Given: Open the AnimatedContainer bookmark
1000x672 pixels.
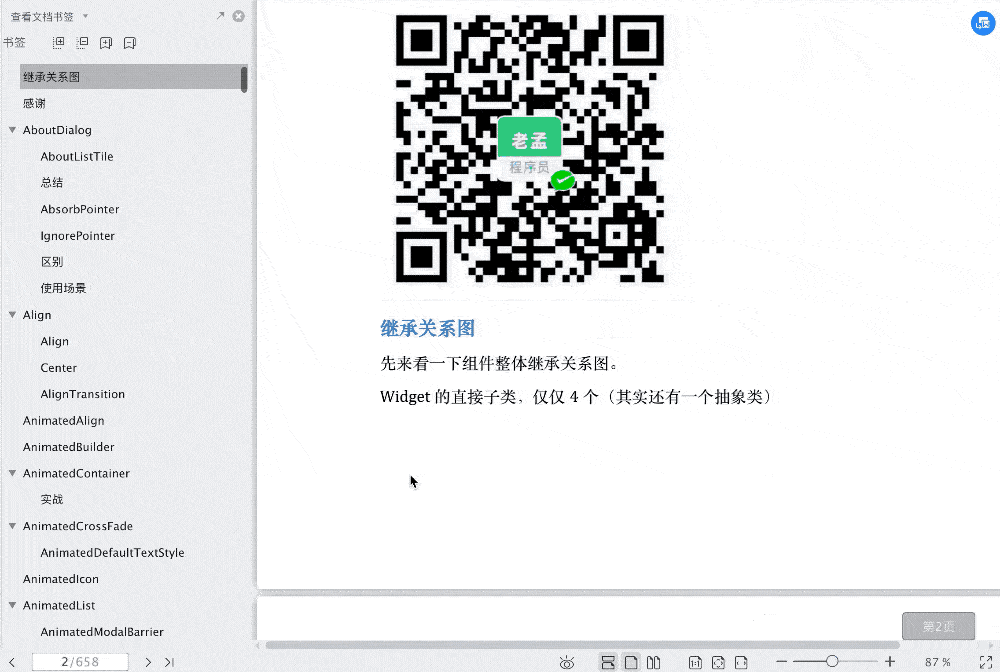Looking at the screenshot, I should 76,473.
